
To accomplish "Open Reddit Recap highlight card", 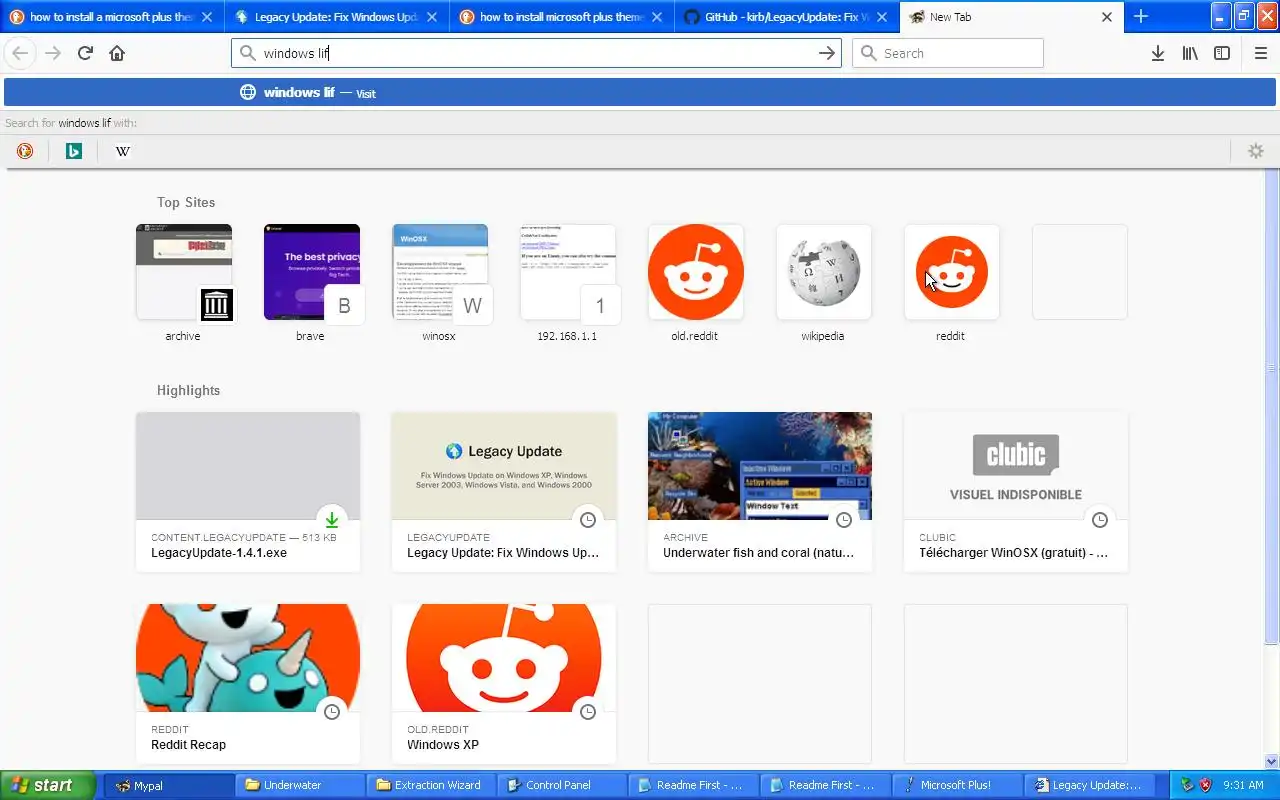I will pyautogui.click(x=248, y=684).
